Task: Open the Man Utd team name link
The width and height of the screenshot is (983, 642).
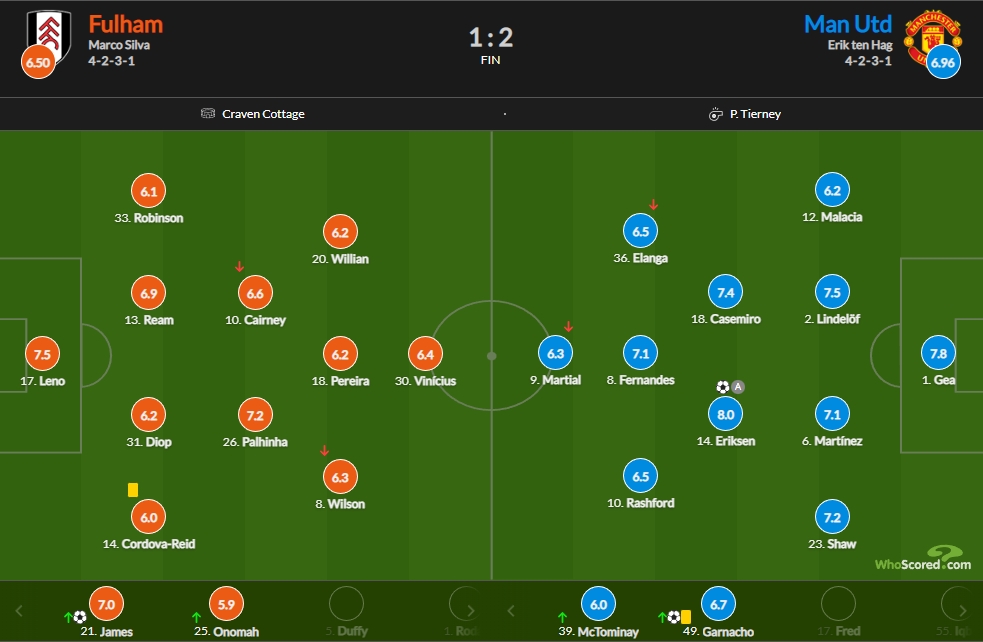Action: coord(848,24)
